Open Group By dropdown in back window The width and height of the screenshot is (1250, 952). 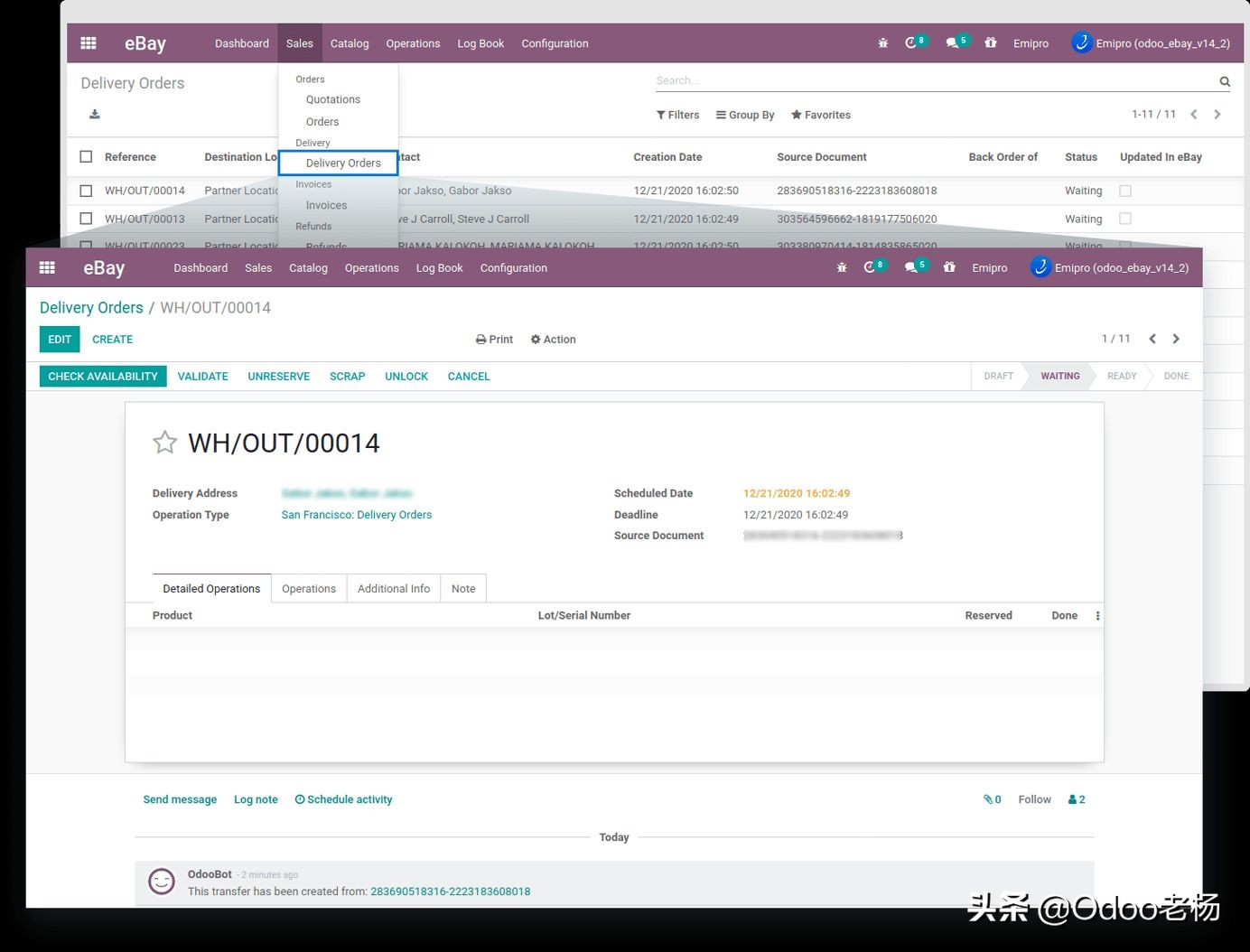(x=745, y=115)
